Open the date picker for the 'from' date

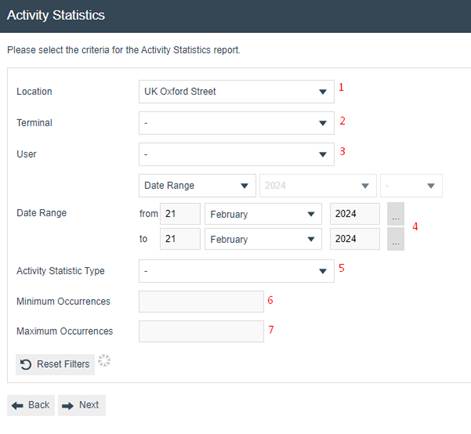pos(396,214)
